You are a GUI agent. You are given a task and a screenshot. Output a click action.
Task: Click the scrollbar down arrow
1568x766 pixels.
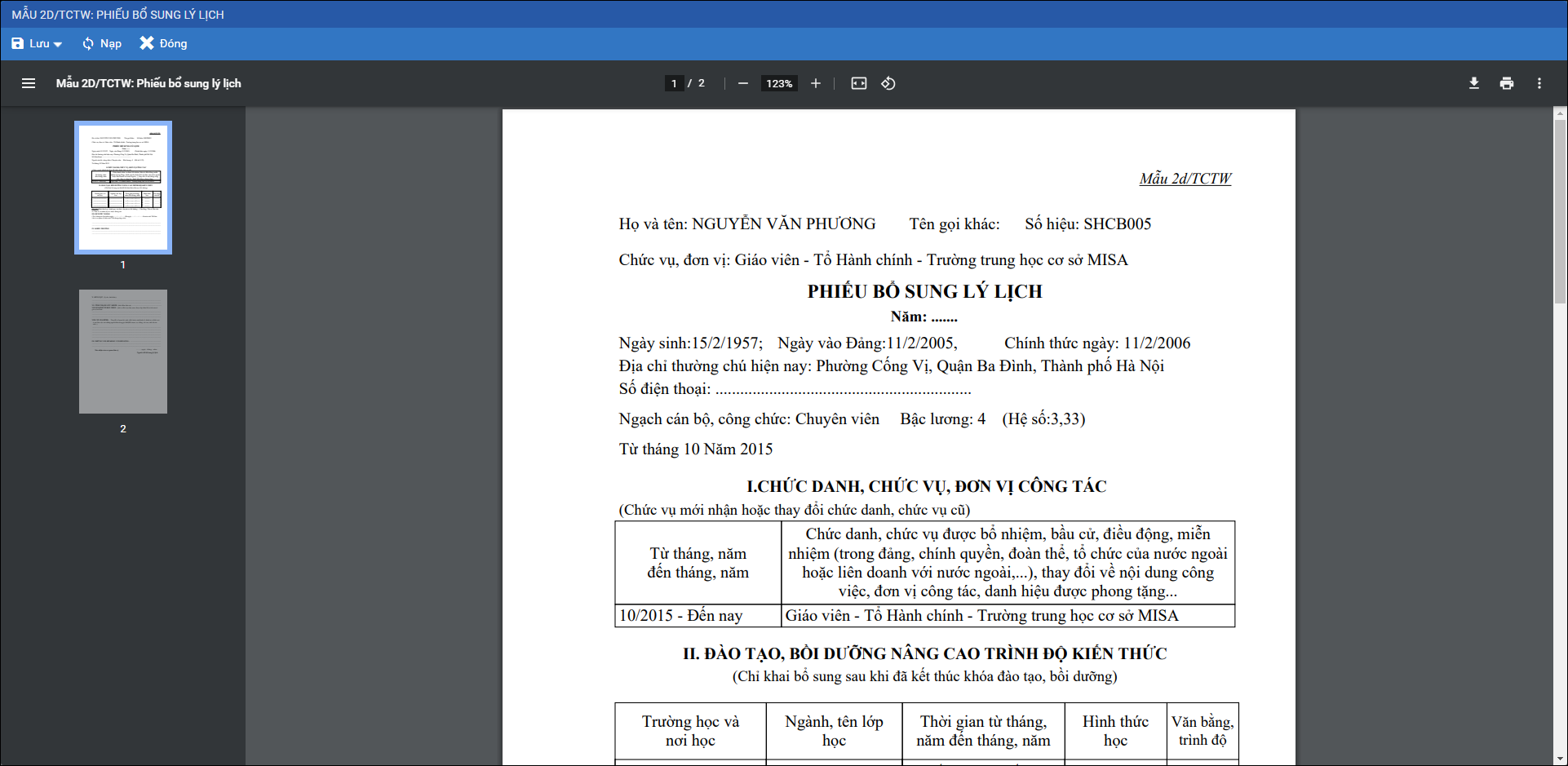click(x=1560, y=759)
